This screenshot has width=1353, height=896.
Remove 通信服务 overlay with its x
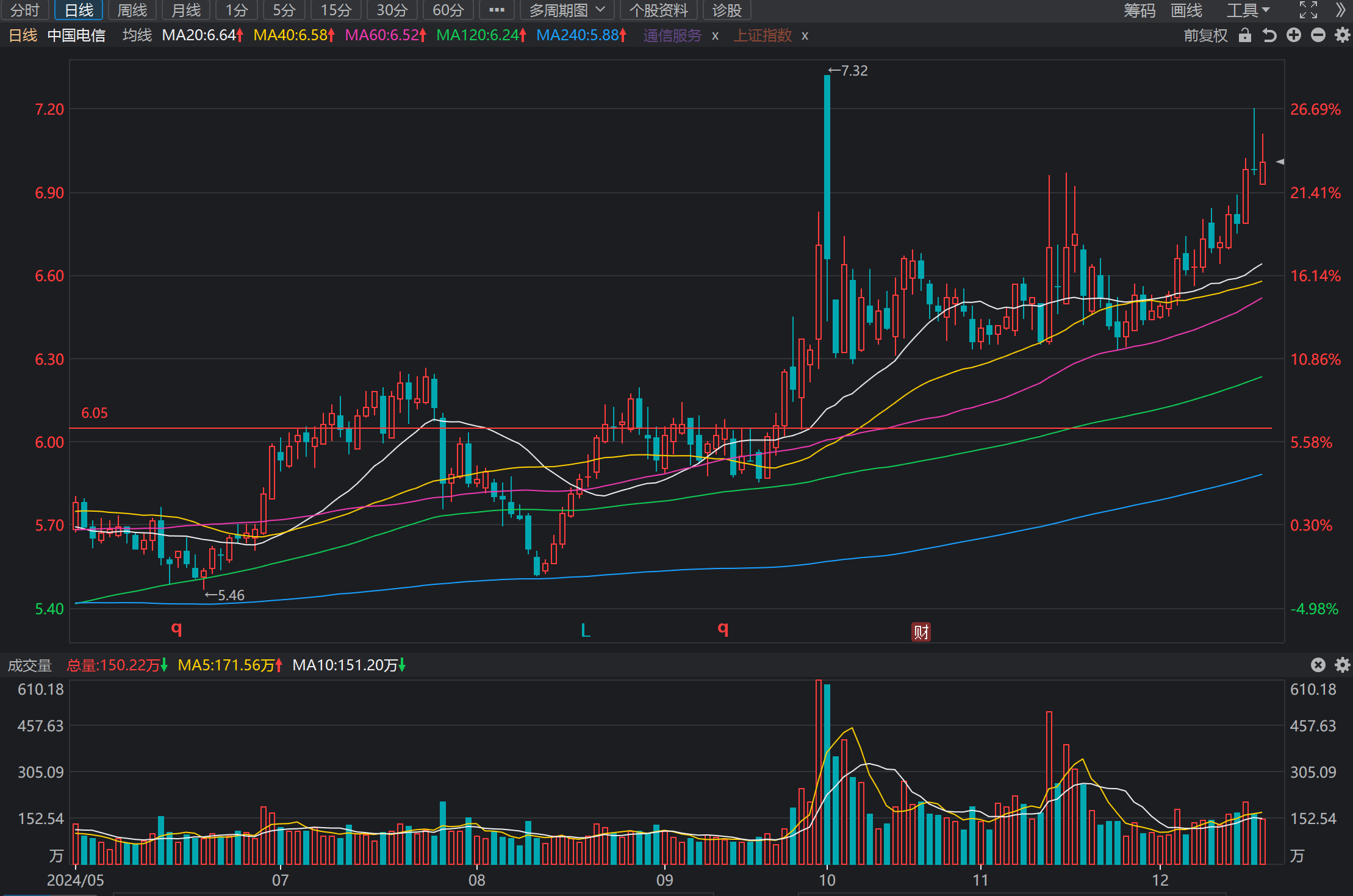716,36
